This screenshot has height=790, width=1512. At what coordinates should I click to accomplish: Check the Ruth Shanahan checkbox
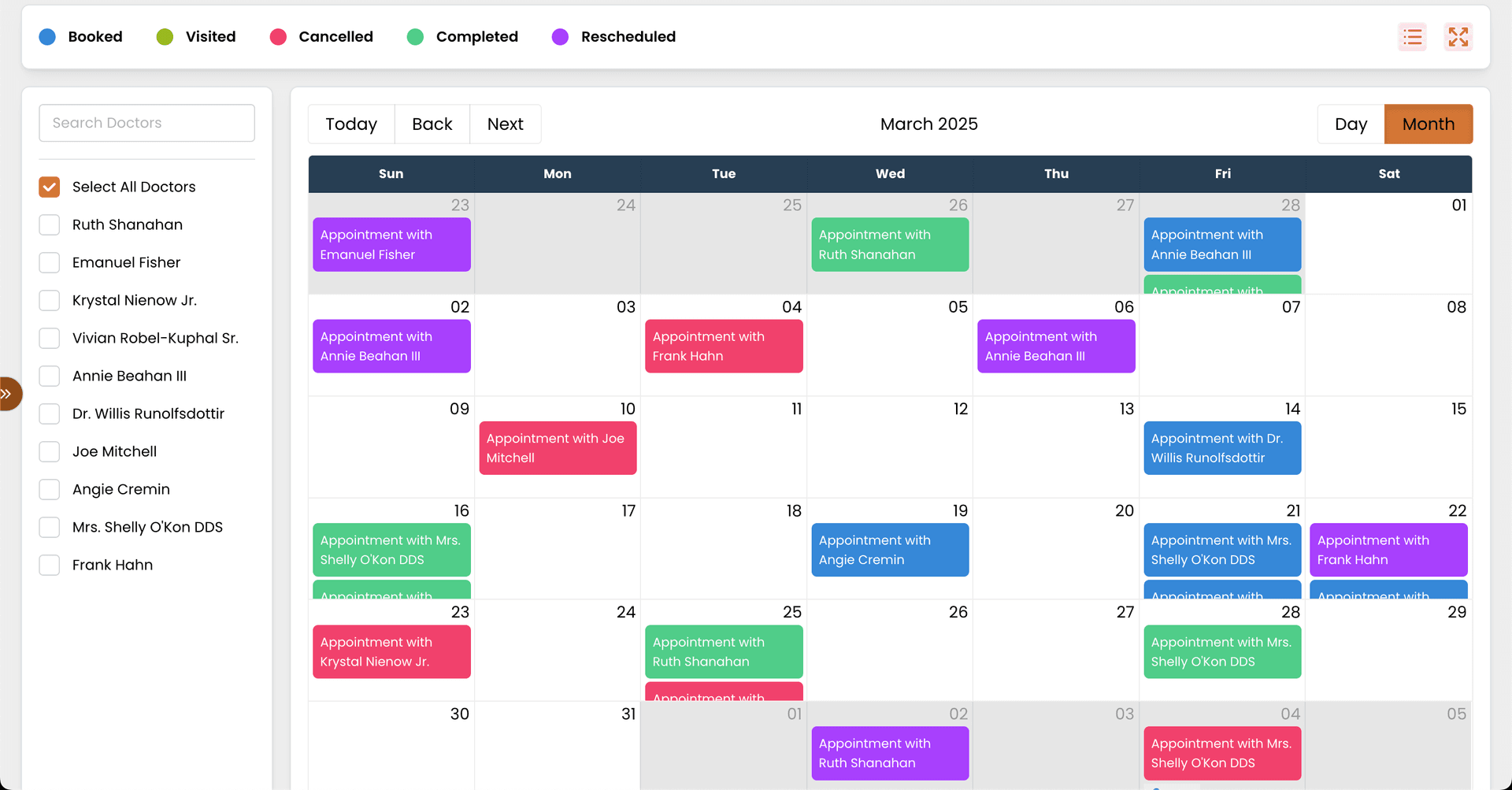[49, 224]
